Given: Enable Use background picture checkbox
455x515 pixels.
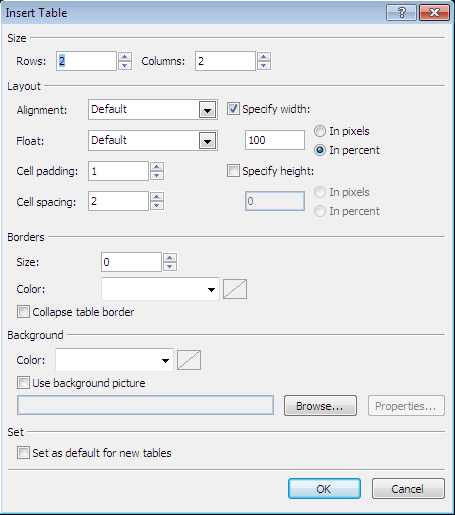Looking at the screenshot, I should pos(23,383).
